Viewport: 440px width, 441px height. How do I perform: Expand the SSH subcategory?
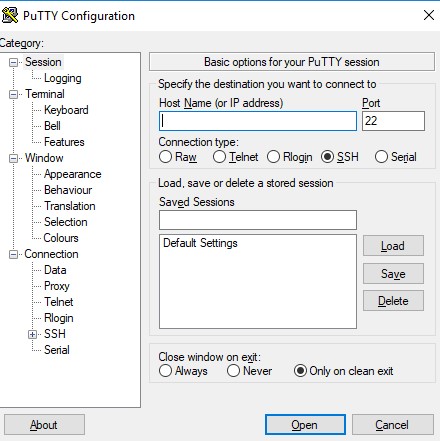point(32,334)
